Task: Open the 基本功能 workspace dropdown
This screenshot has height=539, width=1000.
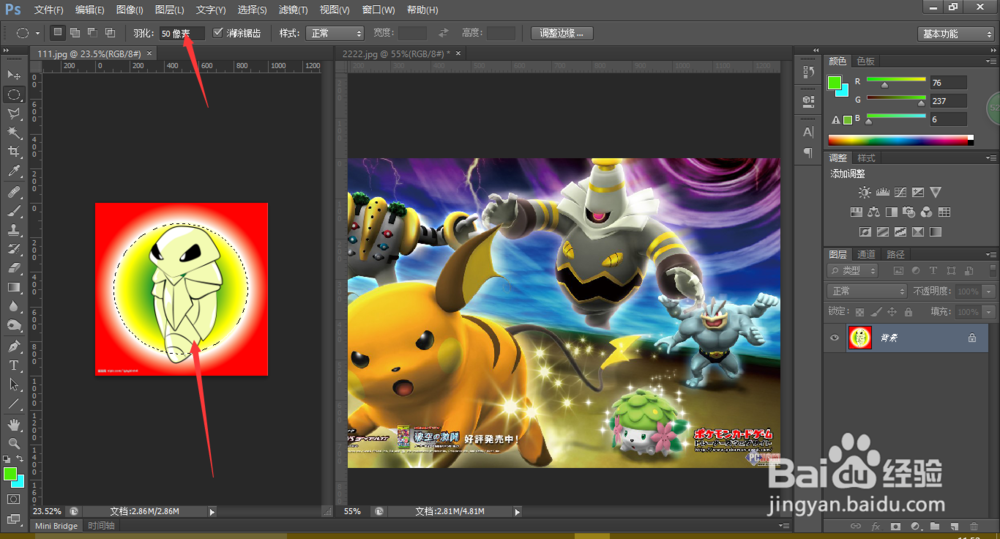Action: coord(955,34)
